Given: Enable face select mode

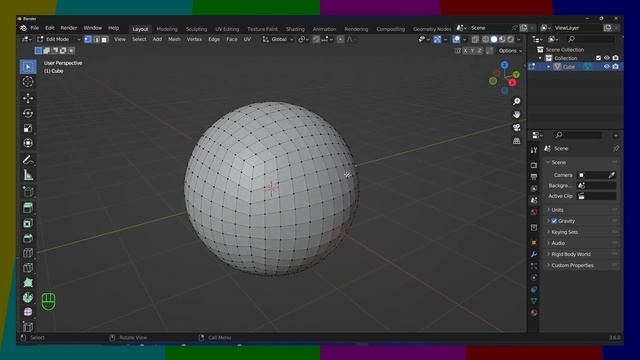Looking at the screenshot, I should [x=104, y=39].
